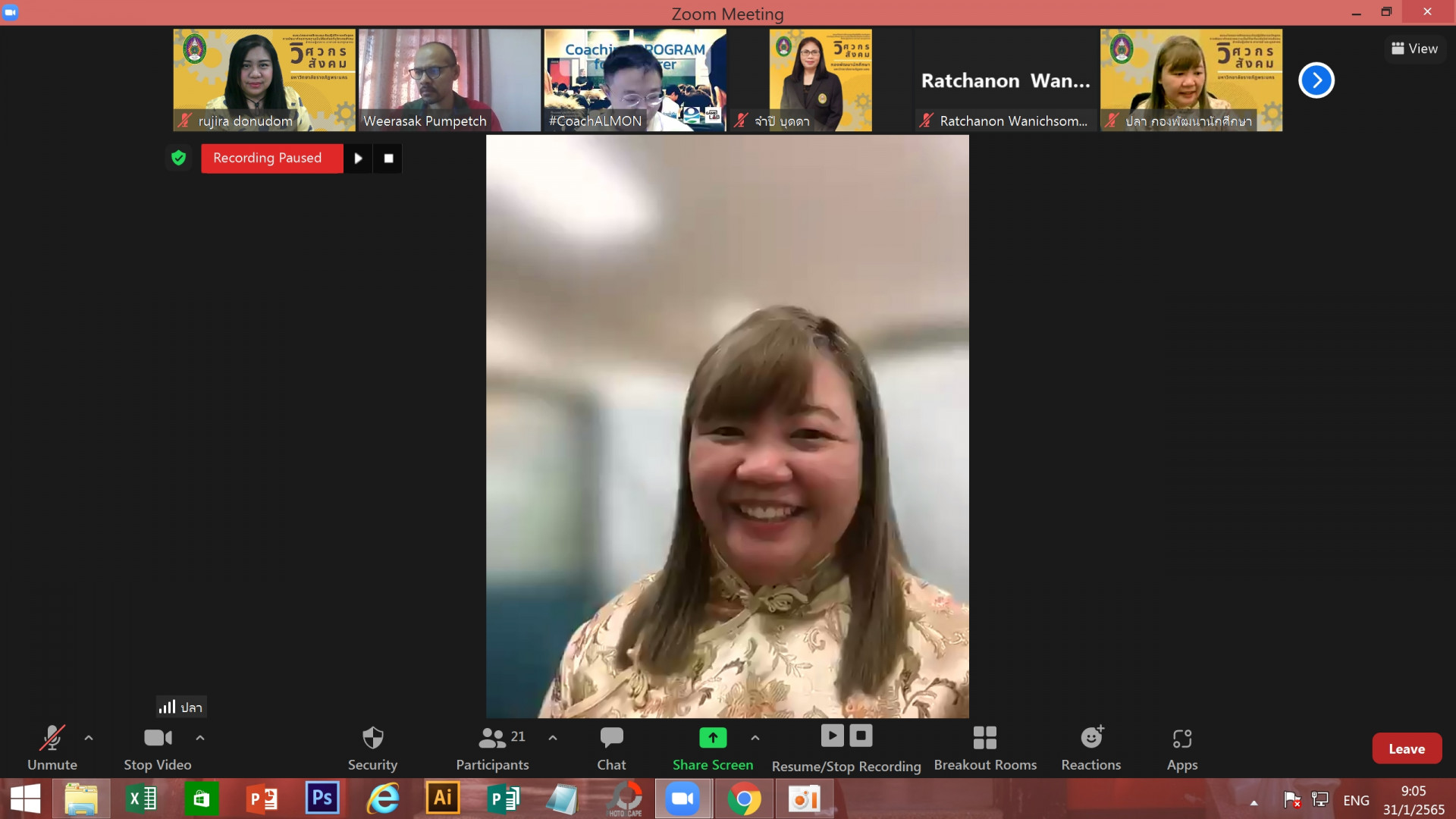Expand share screen options caret
Screen dimensions: 1456x819
[755, 737]
